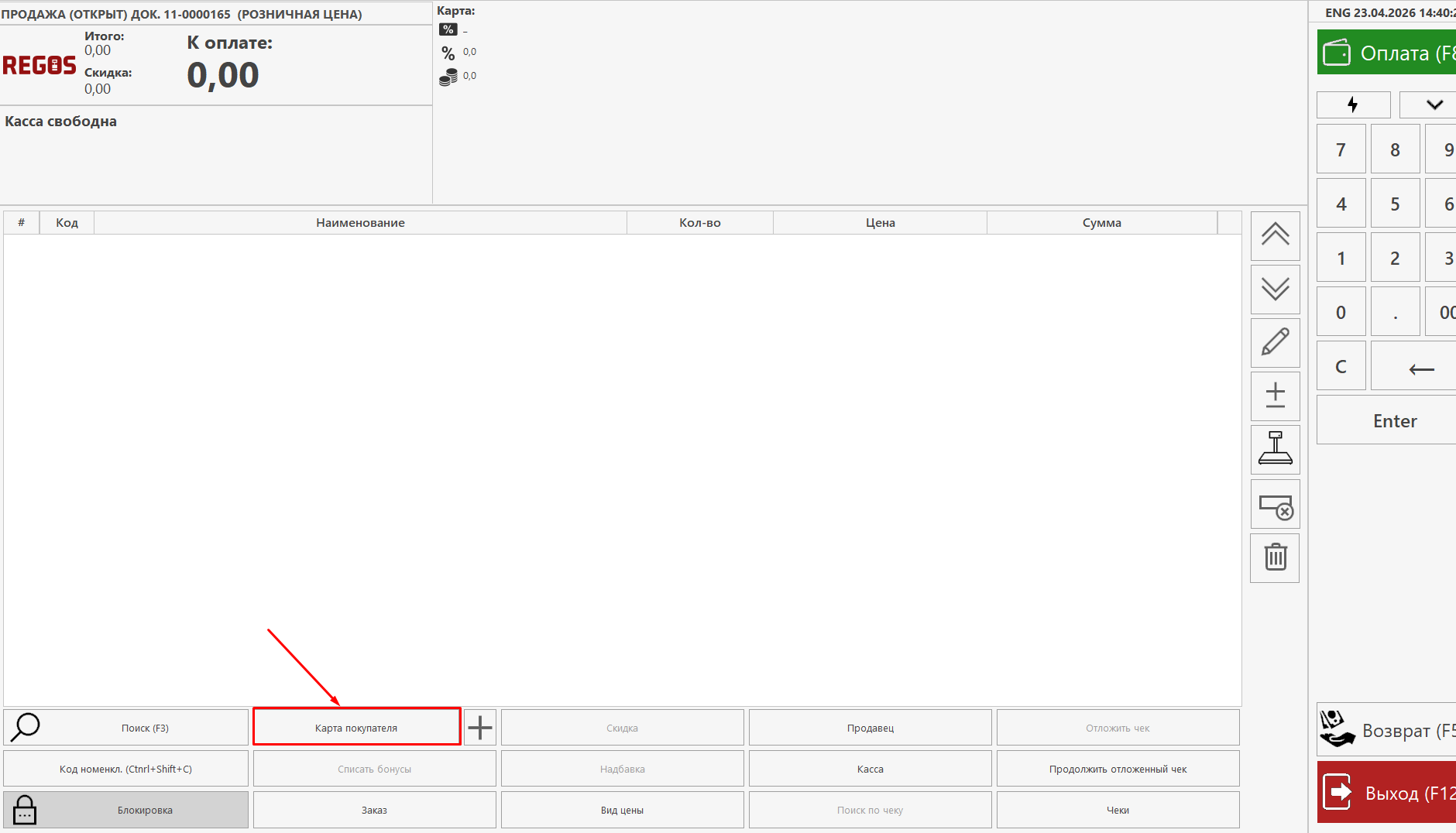Click the scales weighing icon

tap(1275, 449)
